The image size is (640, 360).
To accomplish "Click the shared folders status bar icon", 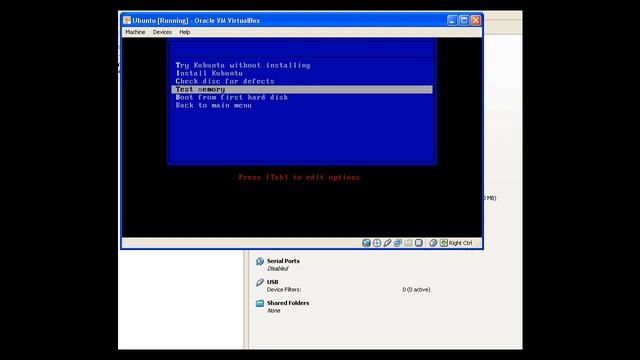I will [408, 243].
